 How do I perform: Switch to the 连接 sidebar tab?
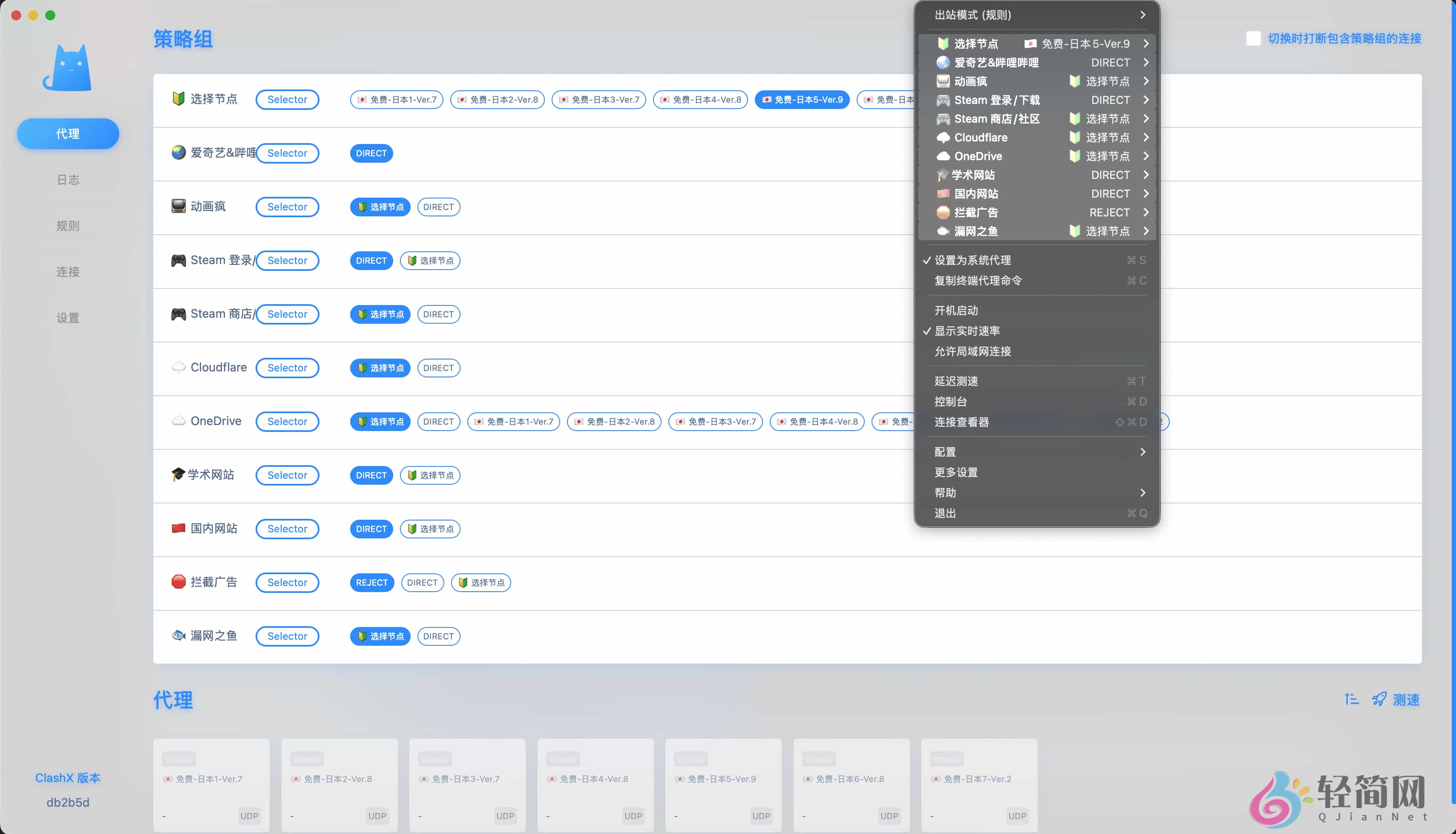pos(68,271)
